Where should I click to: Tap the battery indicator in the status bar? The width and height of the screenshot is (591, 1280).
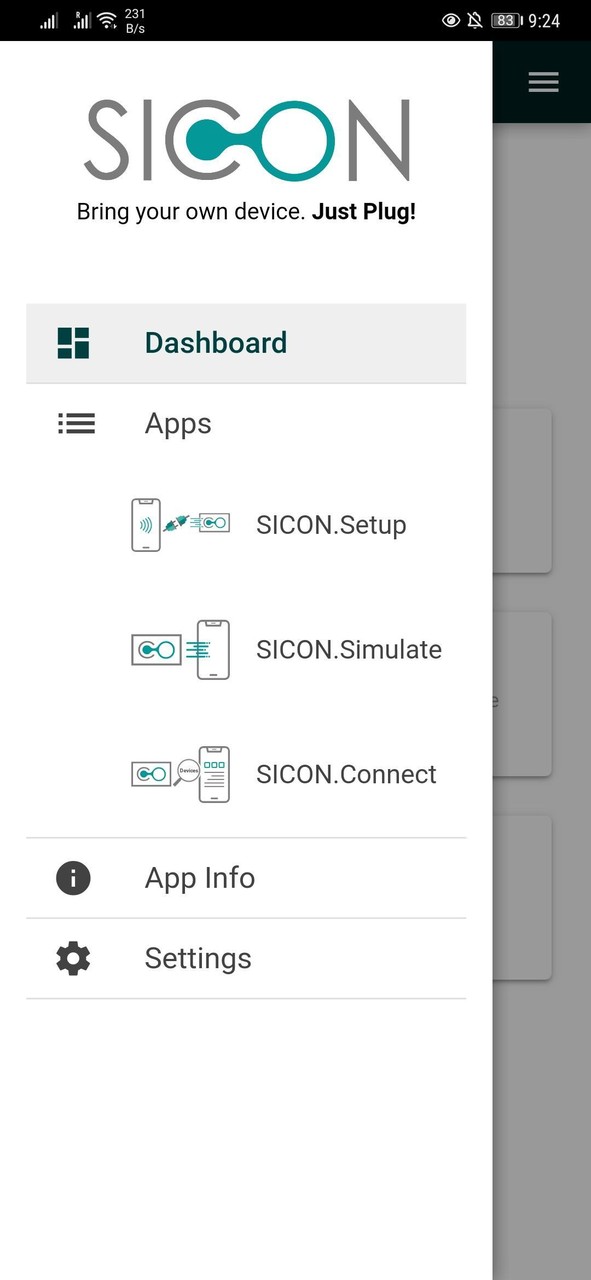point(503,19)
